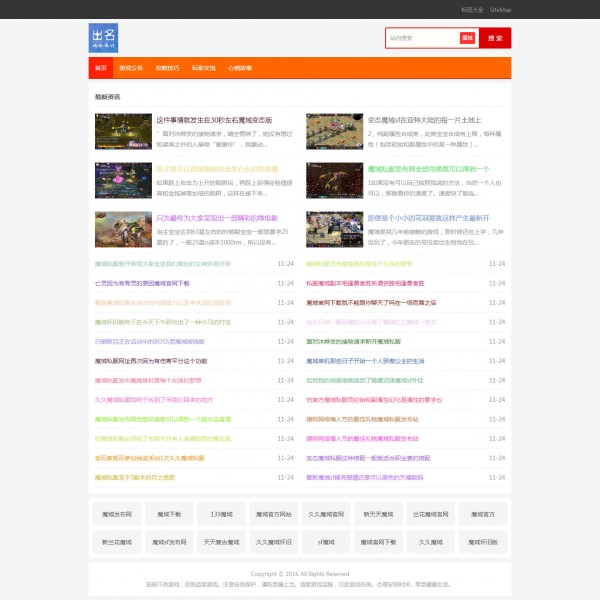The width and height of the screenshot is (600, 600).
Task: Open thumbnail of the 只为最终为大家呈现 article
Action: coord(123,229)
